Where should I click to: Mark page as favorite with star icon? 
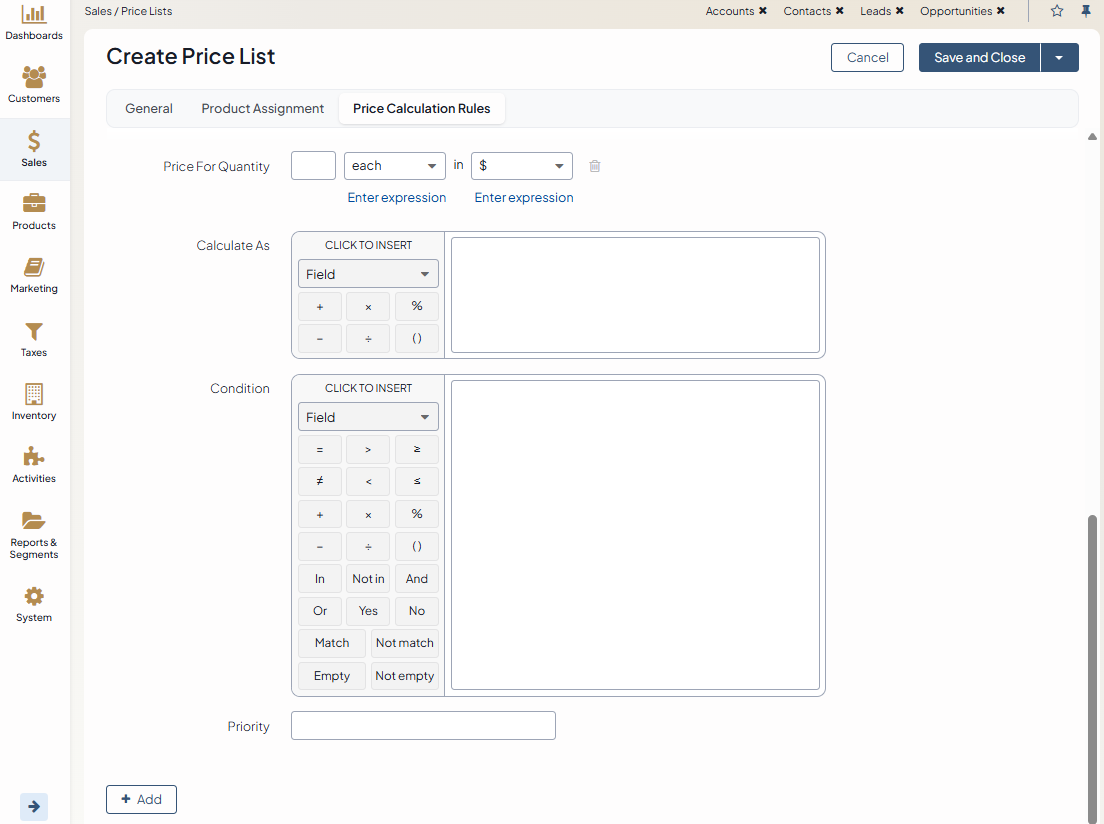coord(1057,11)
